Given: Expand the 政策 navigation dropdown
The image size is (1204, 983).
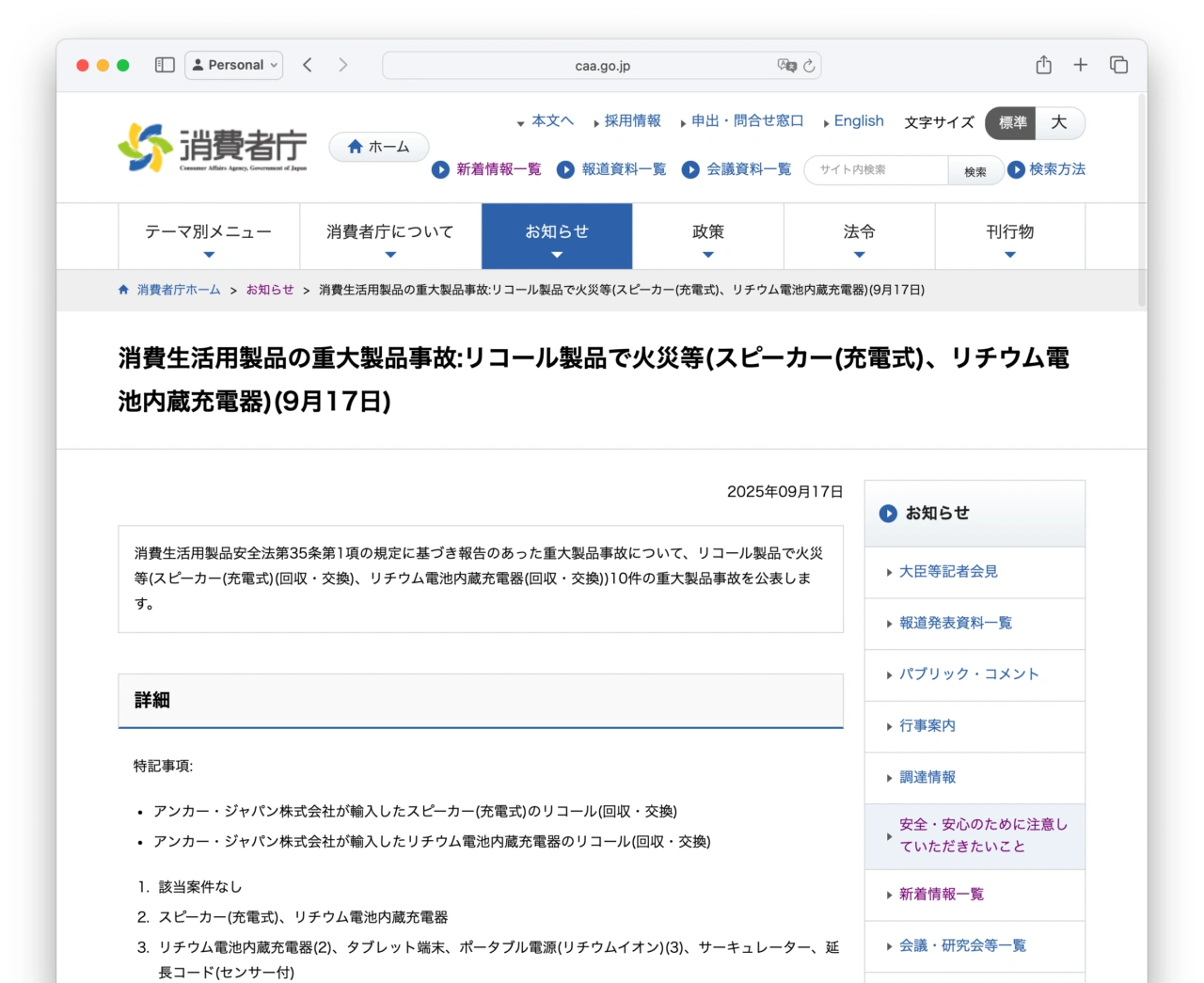Looking at the screenshot, I should [708, 236].
